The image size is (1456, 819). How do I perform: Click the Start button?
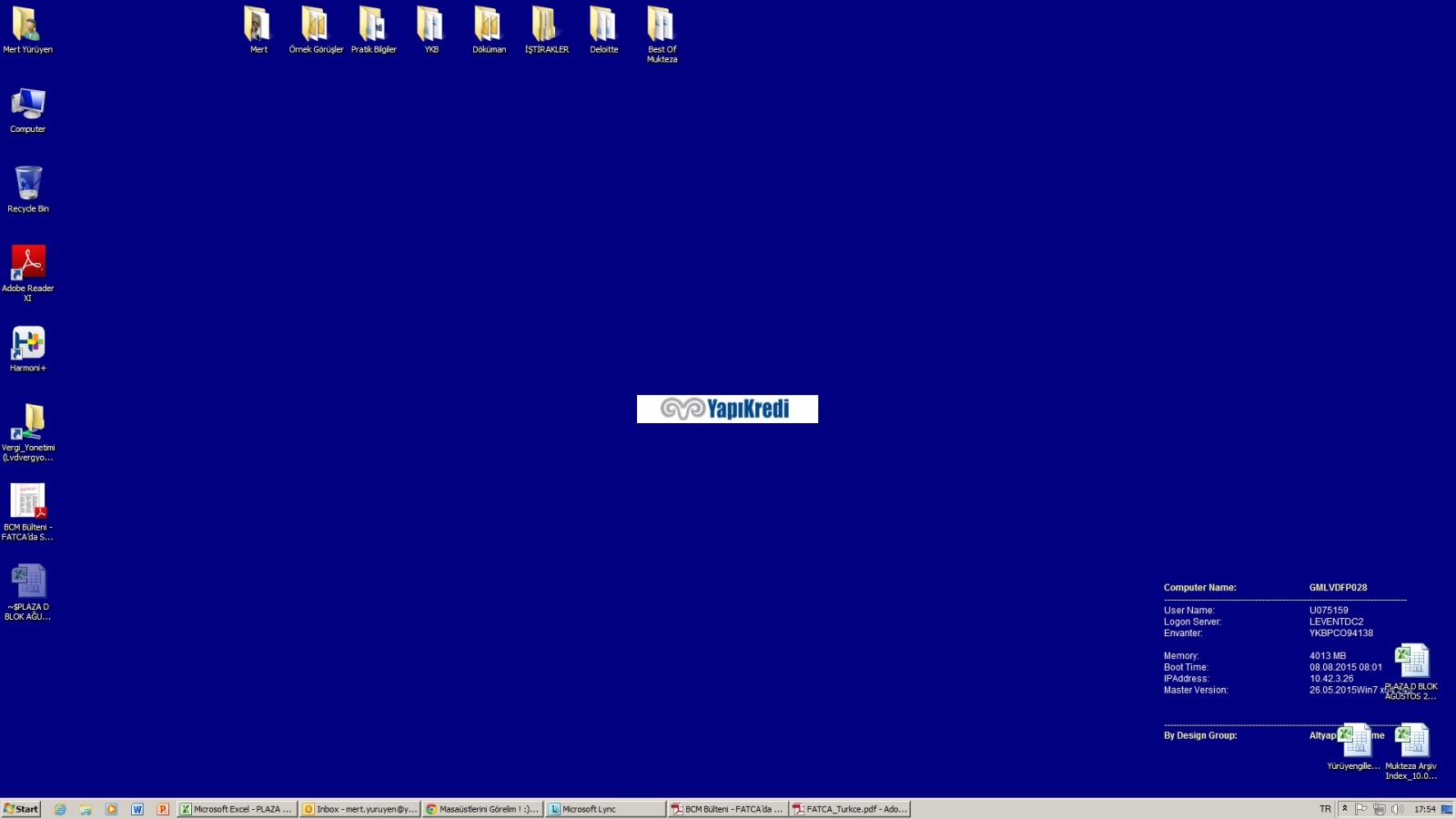click(21, 809)
